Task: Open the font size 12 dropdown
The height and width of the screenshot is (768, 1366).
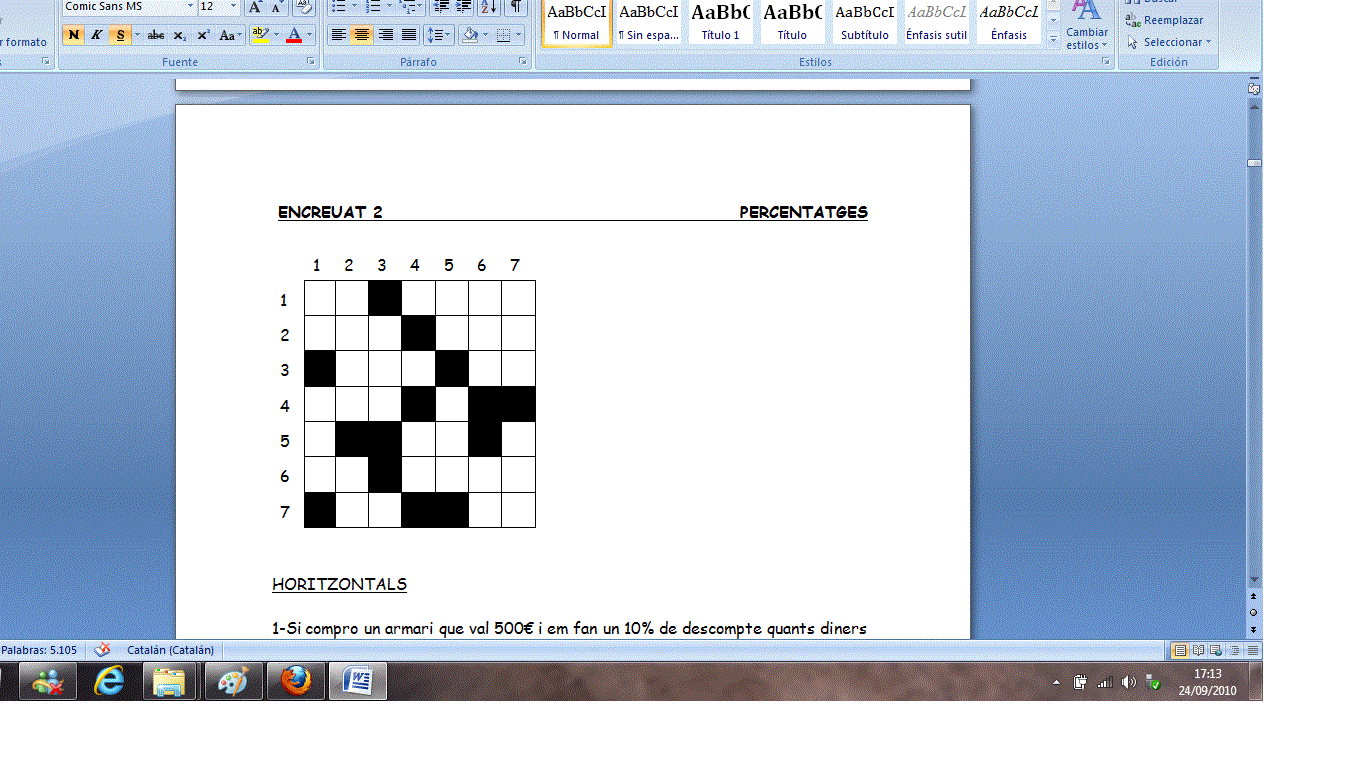Action: click(x=234, y=7)
